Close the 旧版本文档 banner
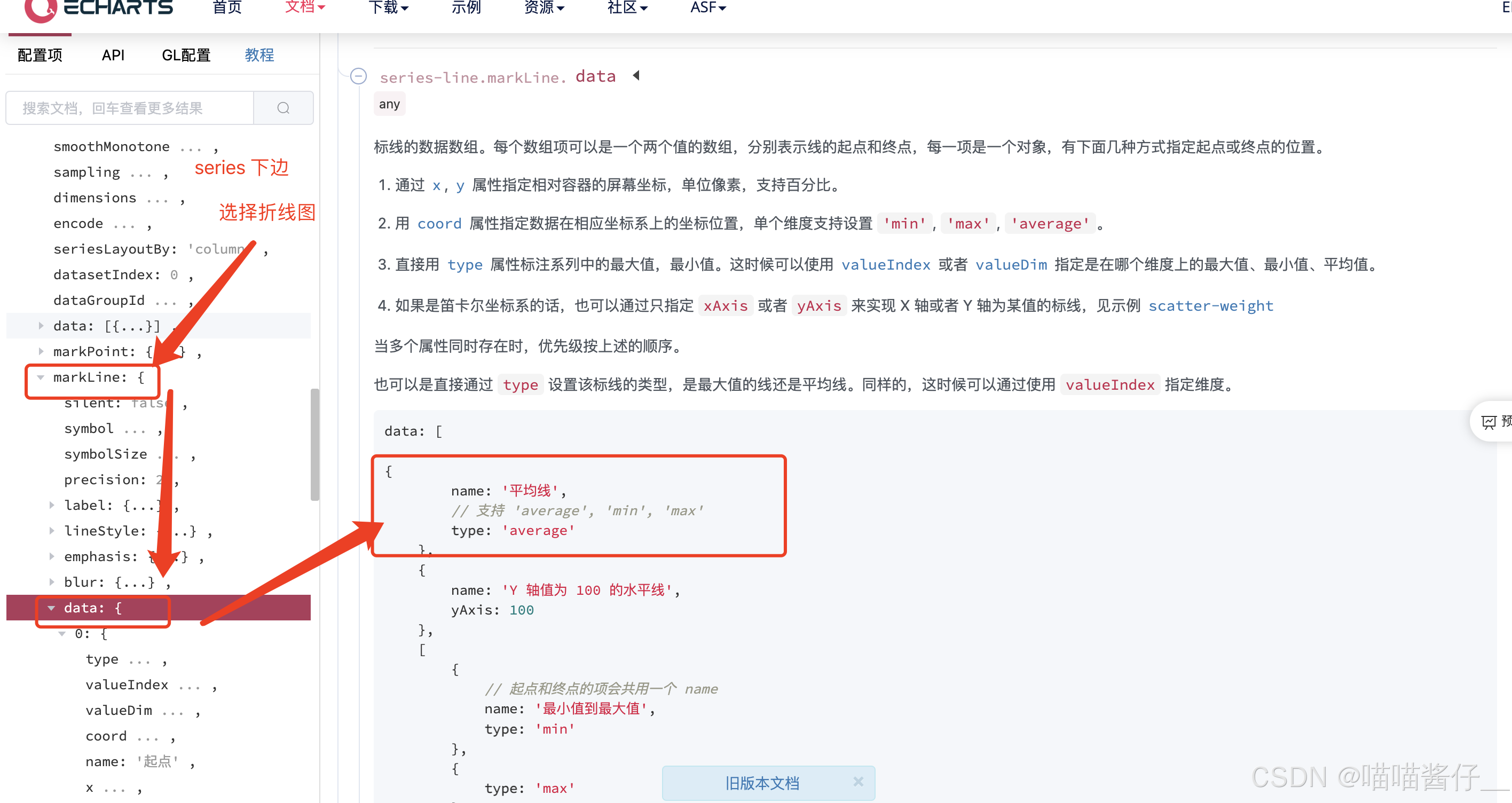Screen dimensions: 1512x803 (858, 782)
